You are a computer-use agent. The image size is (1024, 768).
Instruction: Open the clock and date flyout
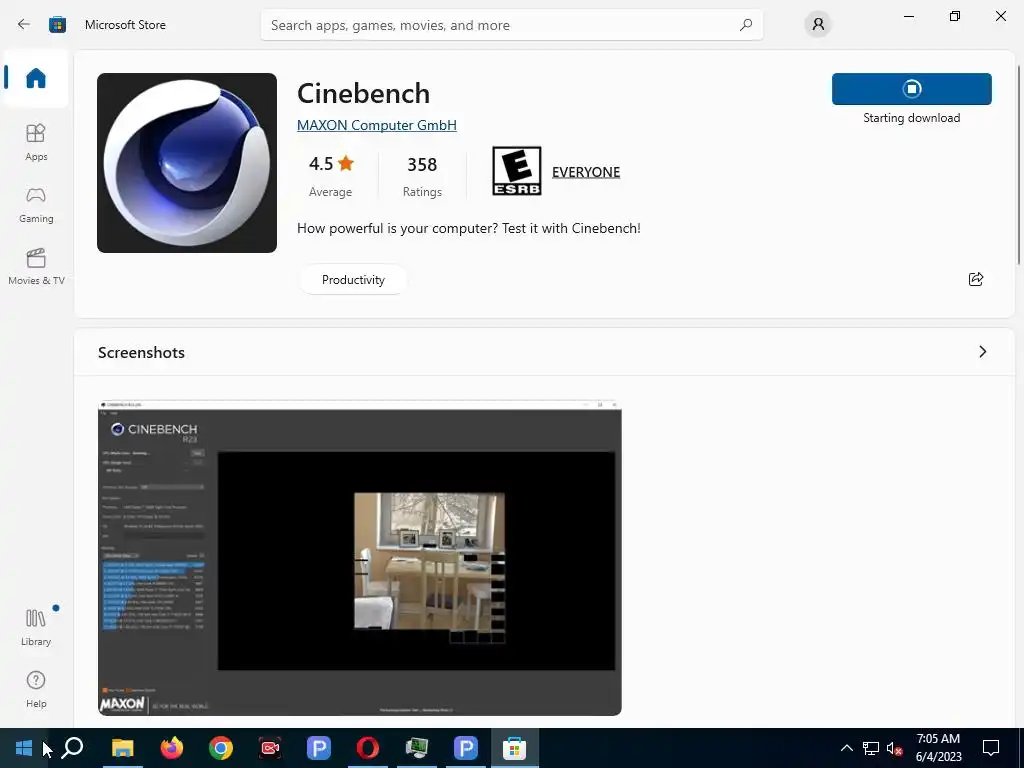938,748
